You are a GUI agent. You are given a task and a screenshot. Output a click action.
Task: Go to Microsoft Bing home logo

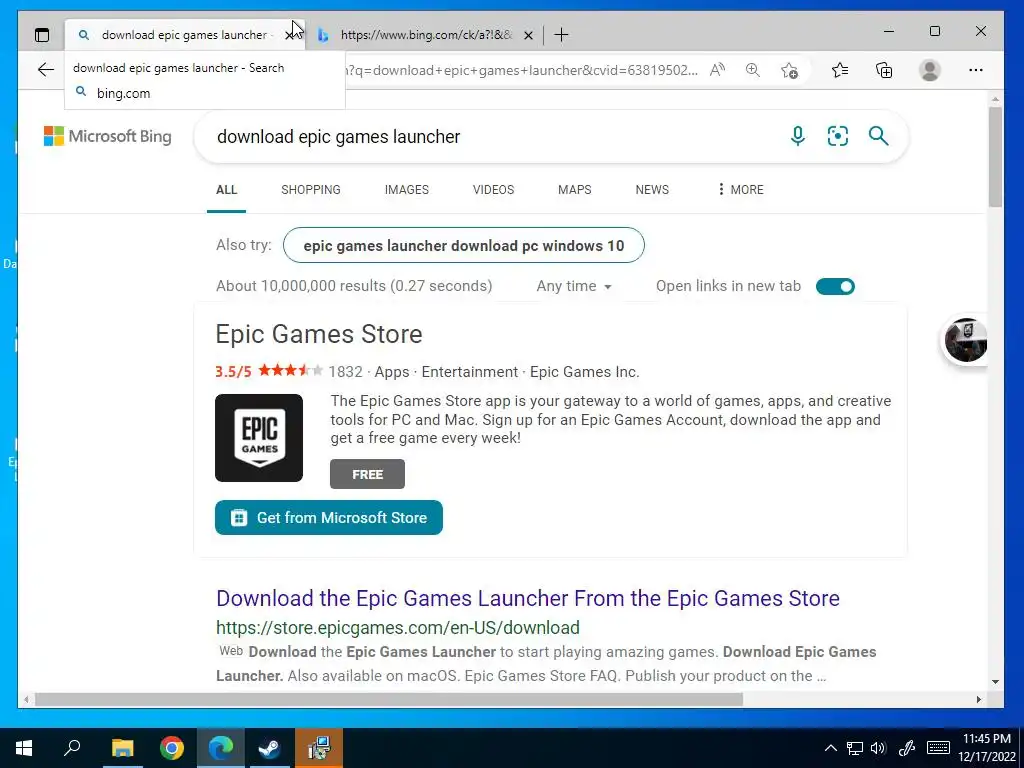[x=108, y=136]
